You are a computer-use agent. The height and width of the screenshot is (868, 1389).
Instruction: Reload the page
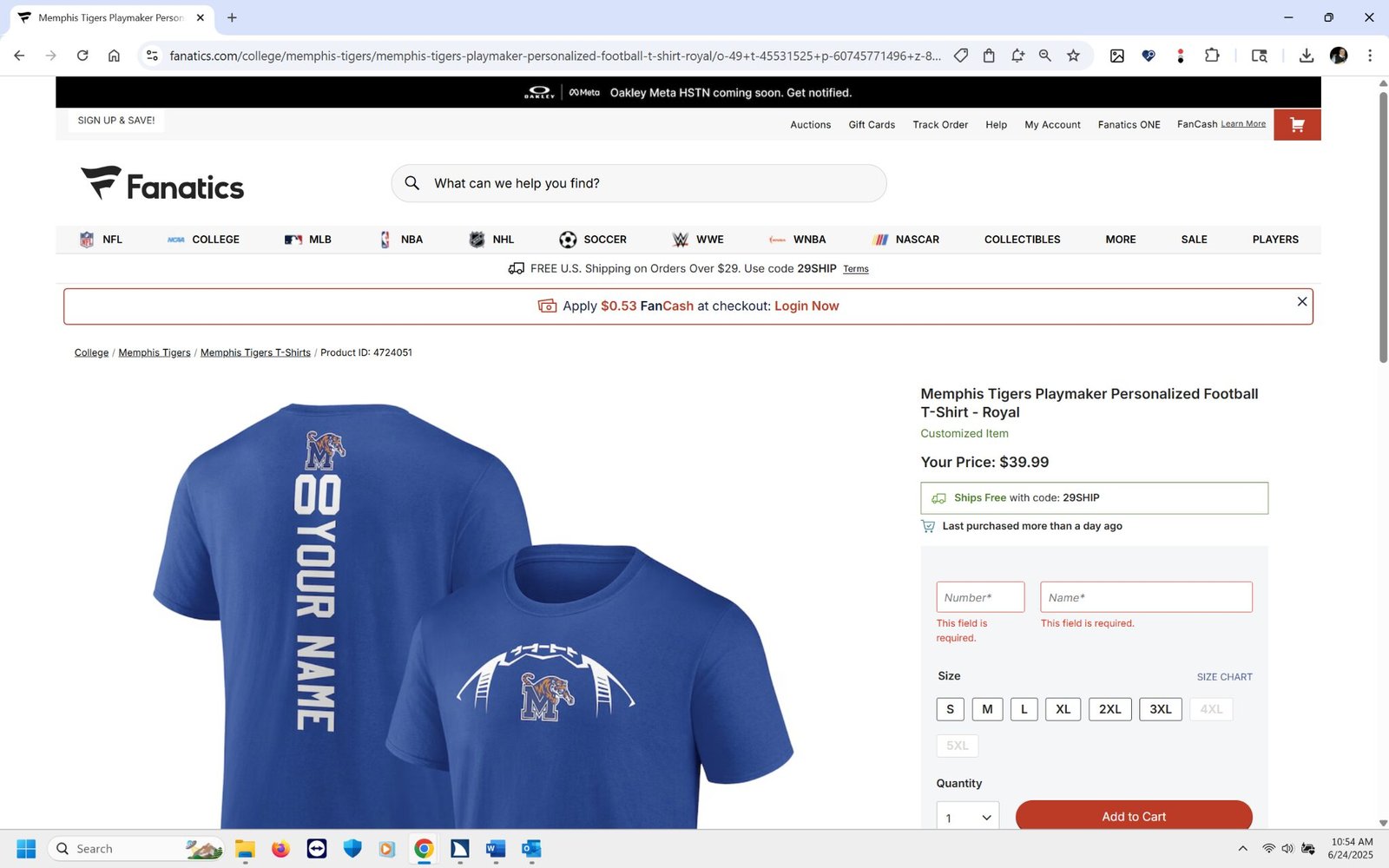[x=82, y=56]
